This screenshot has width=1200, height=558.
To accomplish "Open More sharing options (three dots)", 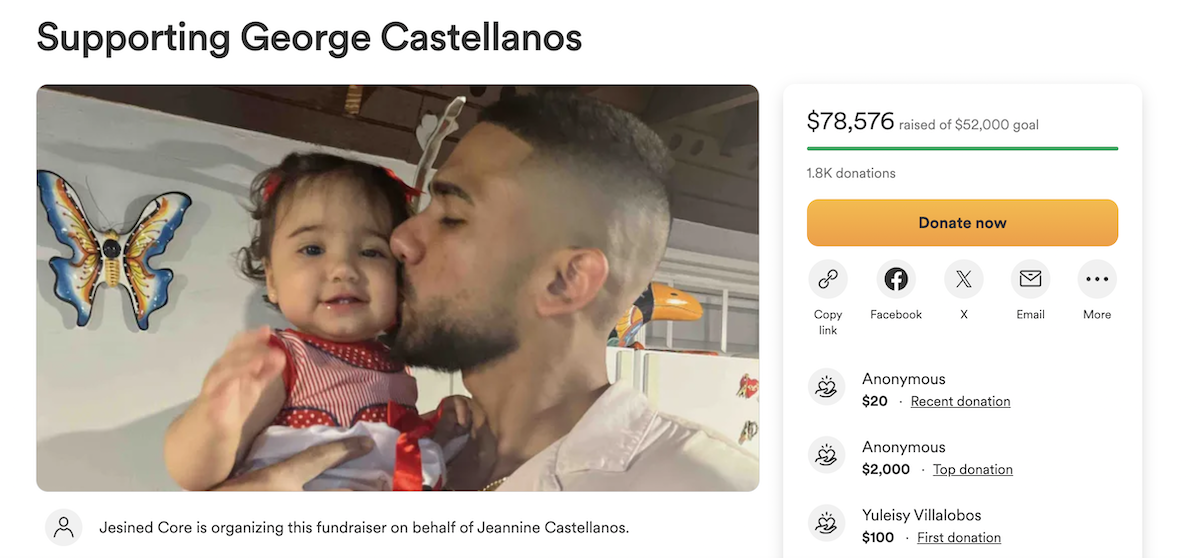I will (x=1097, y=280).
